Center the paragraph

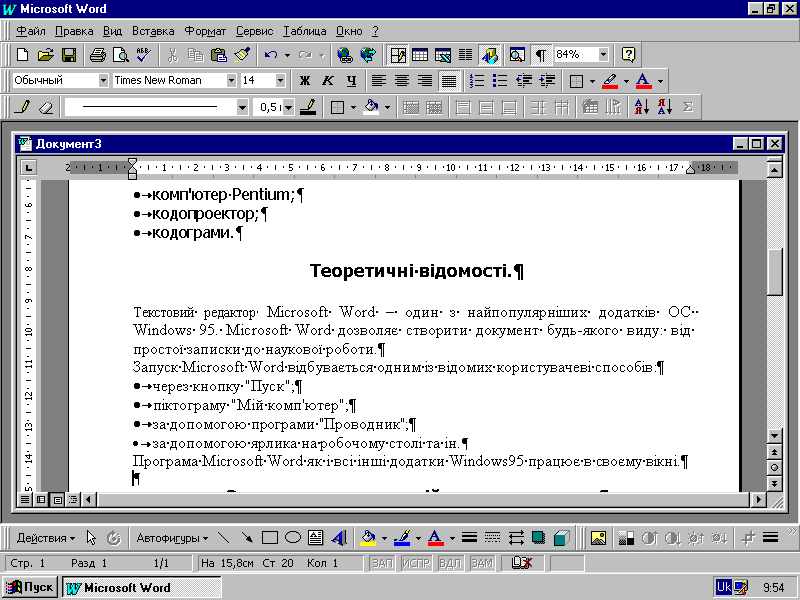click(402, 81)
